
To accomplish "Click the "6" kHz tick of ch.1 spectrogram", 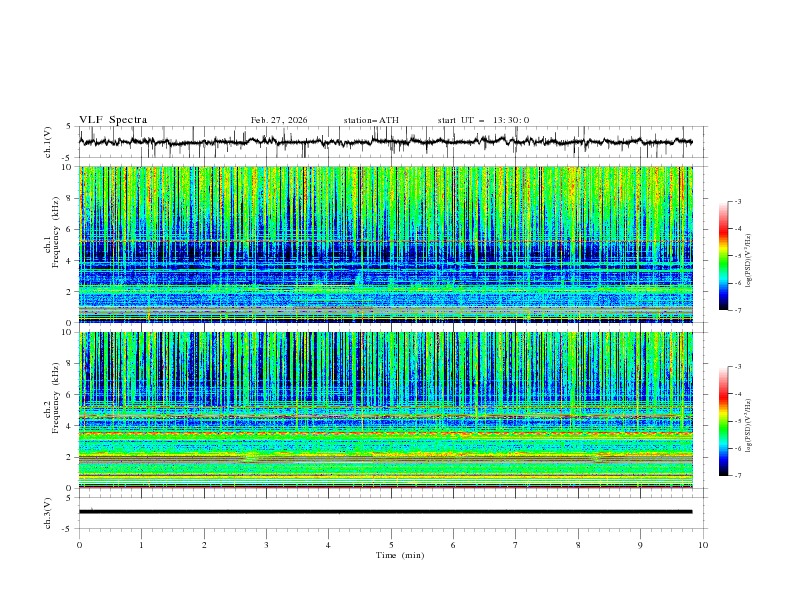I will pyautogui.click(x=70, y=229).
